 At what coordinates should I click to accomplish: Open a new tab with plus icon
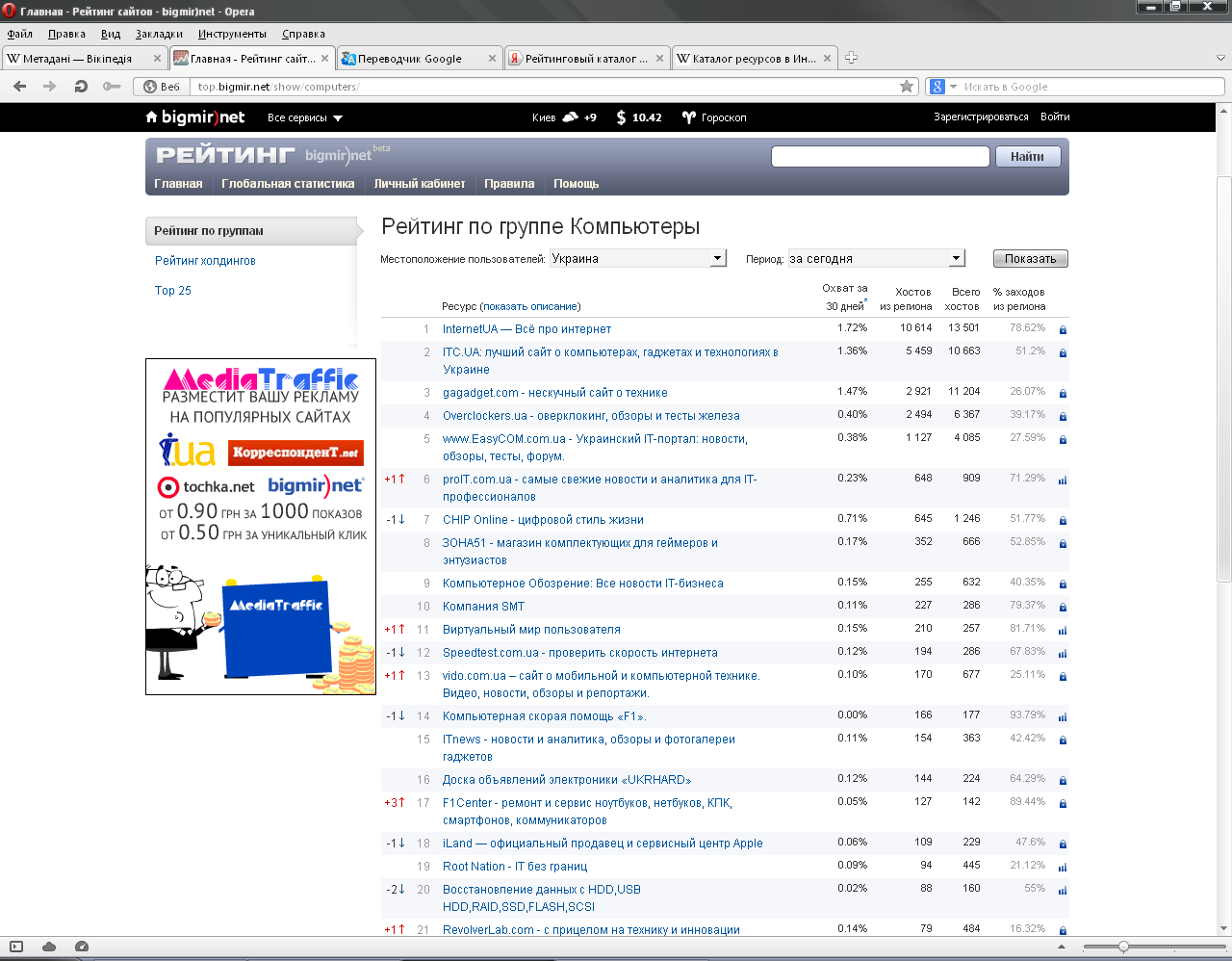851,58
